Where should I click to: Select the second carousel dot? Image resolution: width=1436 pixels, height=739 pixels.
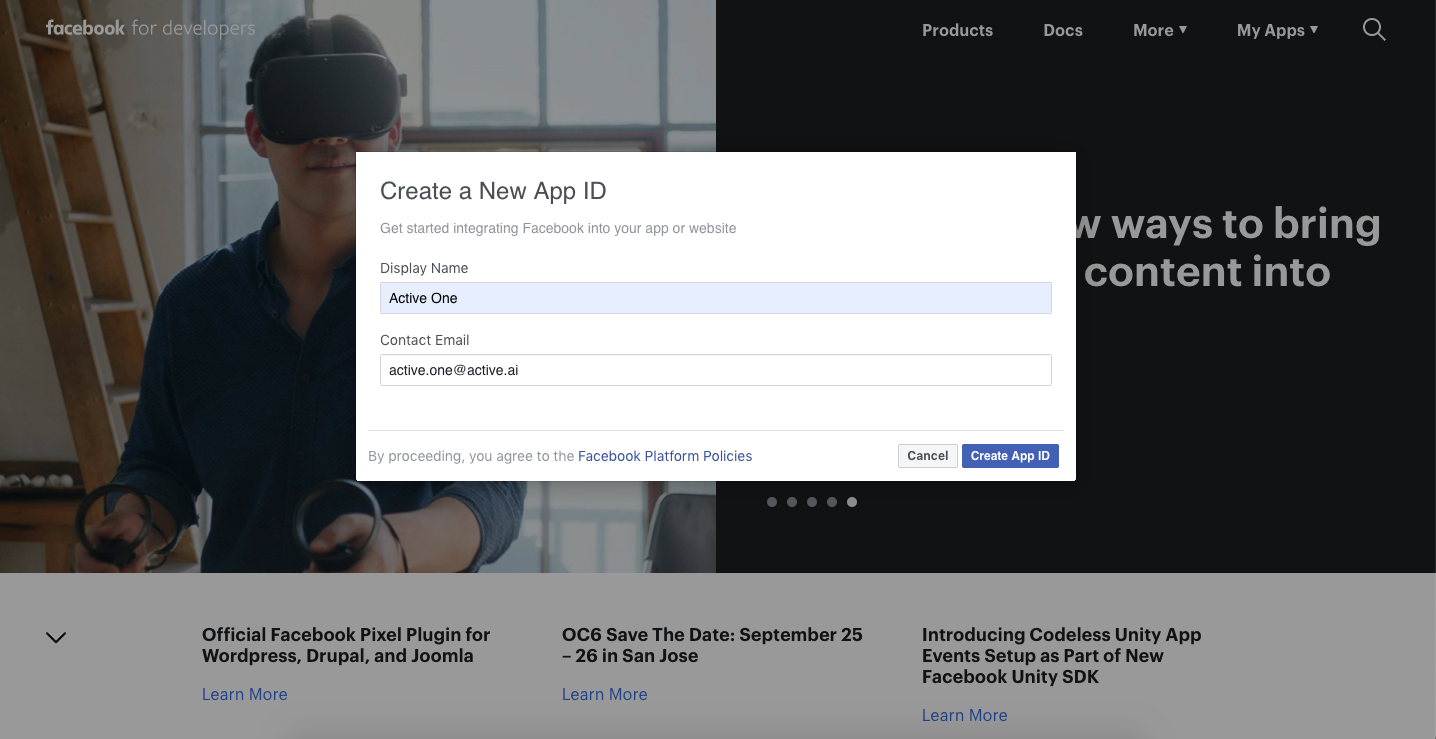tap(792, 502)
